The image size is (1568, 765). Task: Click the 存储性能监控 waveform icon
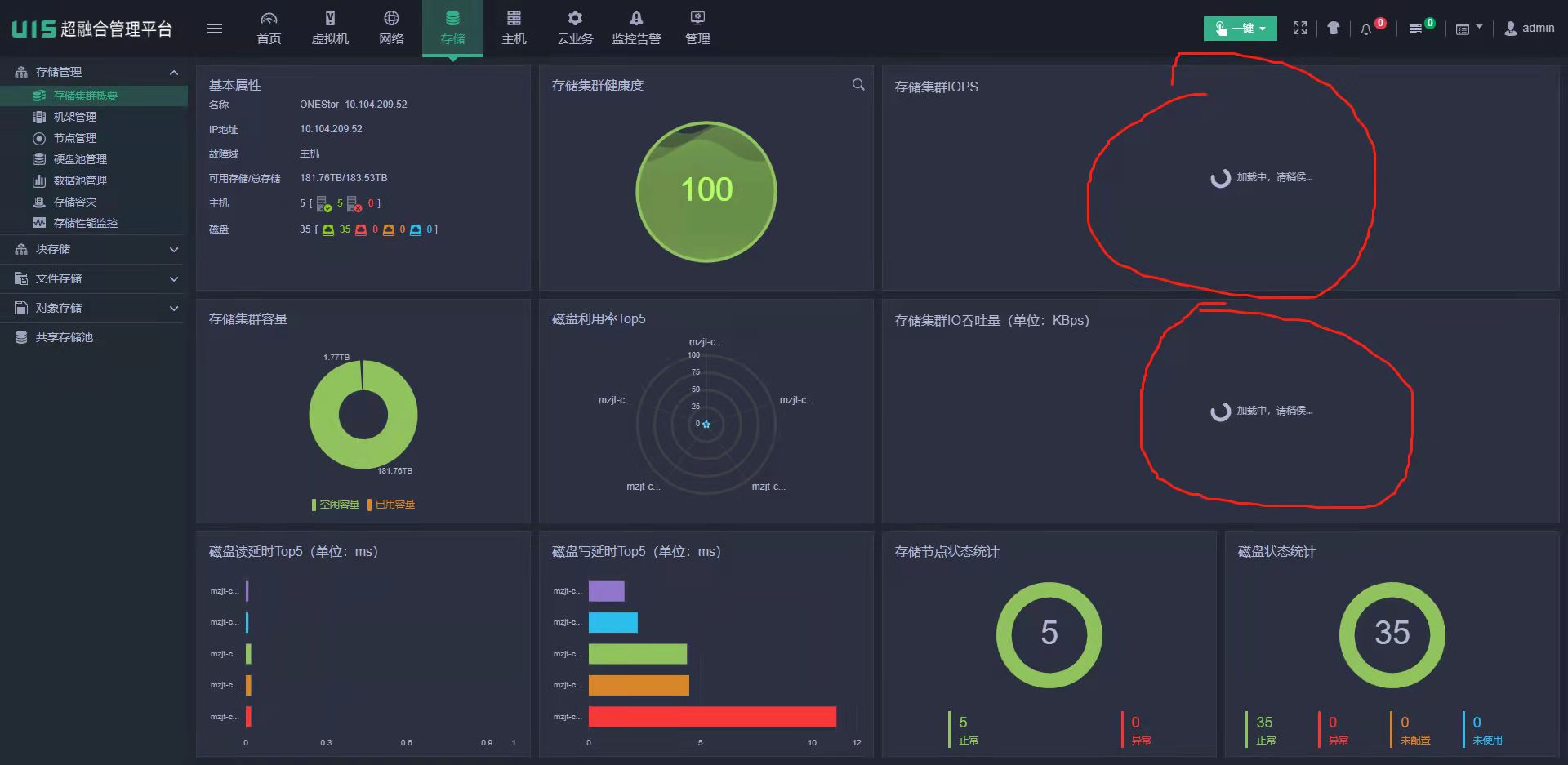[x=38, y=223]
